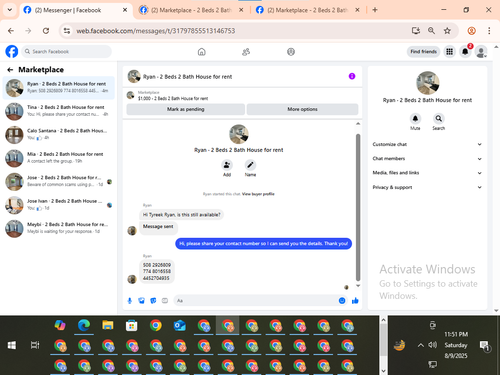Click Ryan's phone numbers message bubble
Image resolution: width=500 pixels, height=375 pixels.
pyautogui.click(x=157, y=271)
